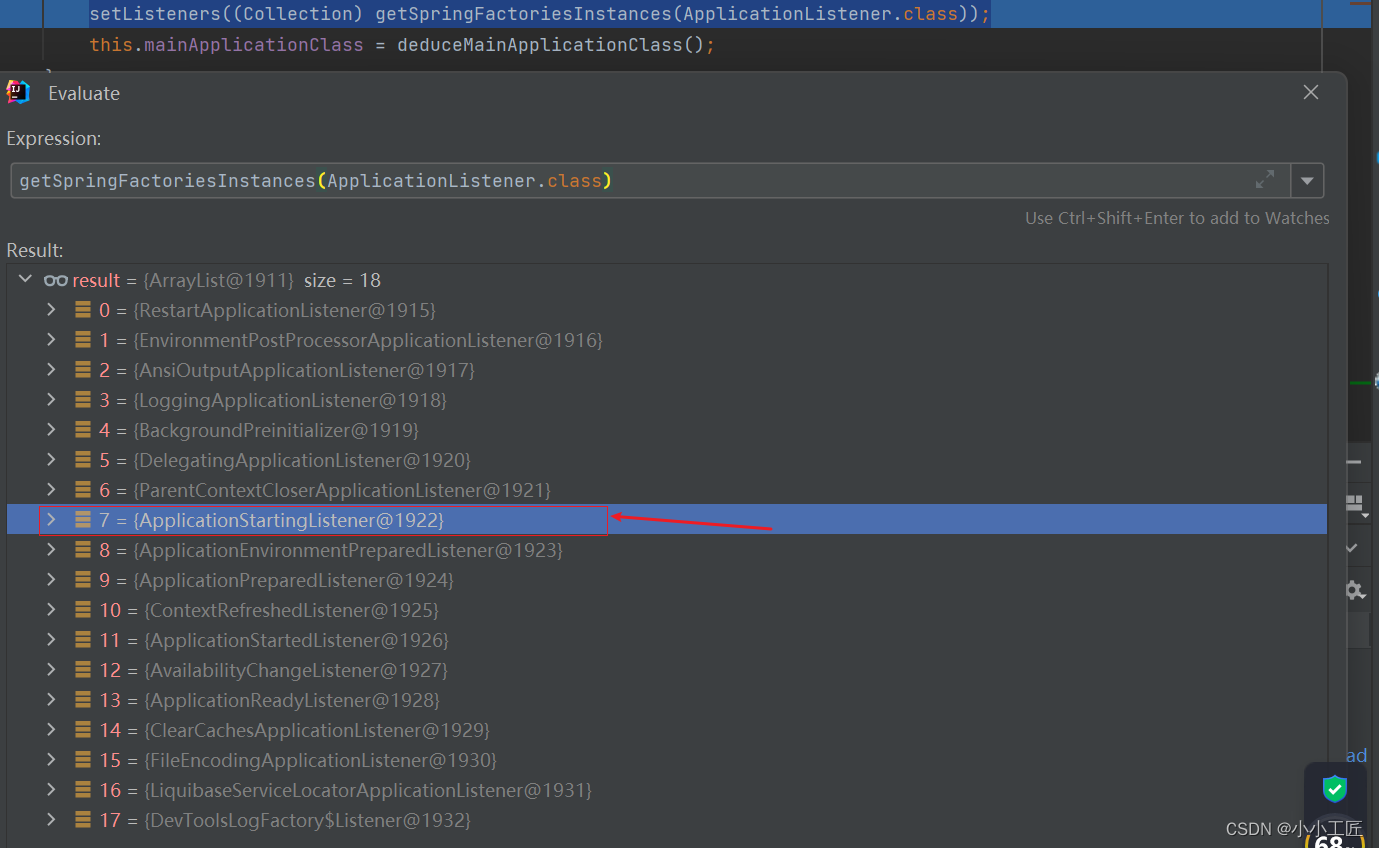Select the ApplicationEnvironmentPreparedListener@1923 row
Viewport: 1379px width, 848px height.
(x=667, y=550)
